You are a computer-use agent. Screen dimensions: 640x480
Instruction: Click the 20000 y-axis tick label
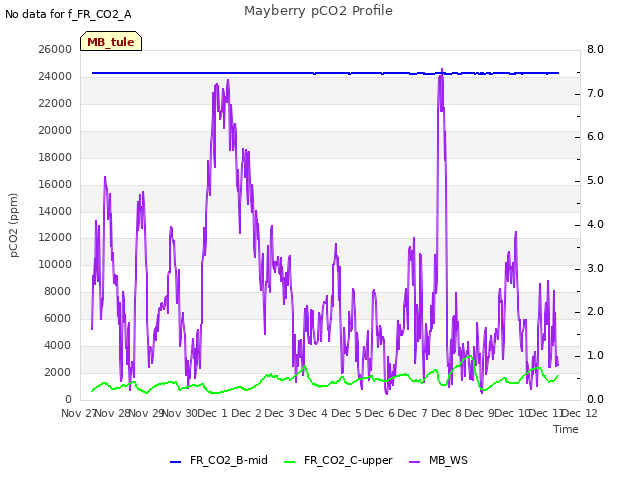click(x=55, y=130)
